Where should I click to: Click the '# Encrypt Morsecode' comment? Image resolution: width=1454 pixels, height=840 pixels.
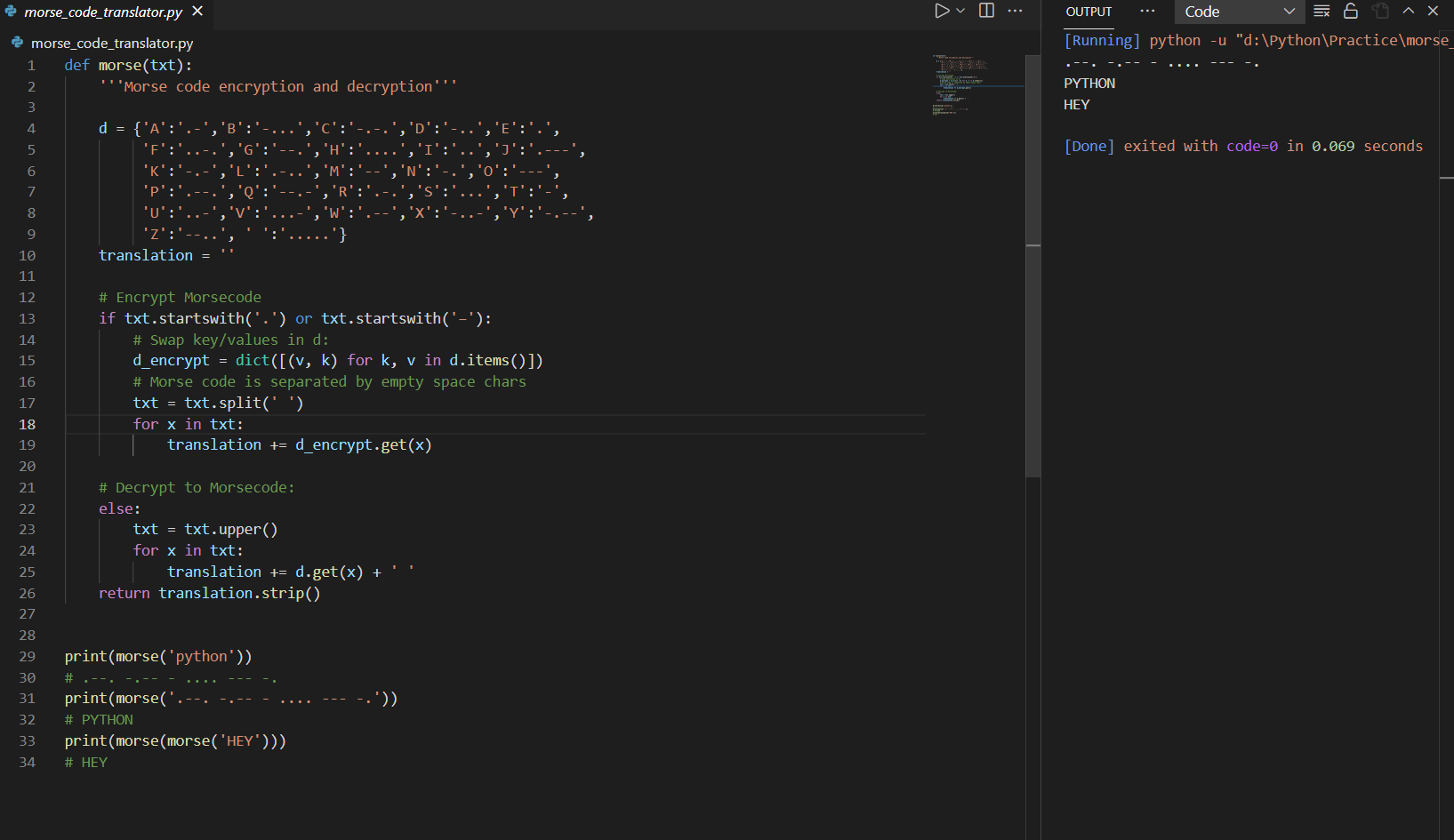(181, 297)
